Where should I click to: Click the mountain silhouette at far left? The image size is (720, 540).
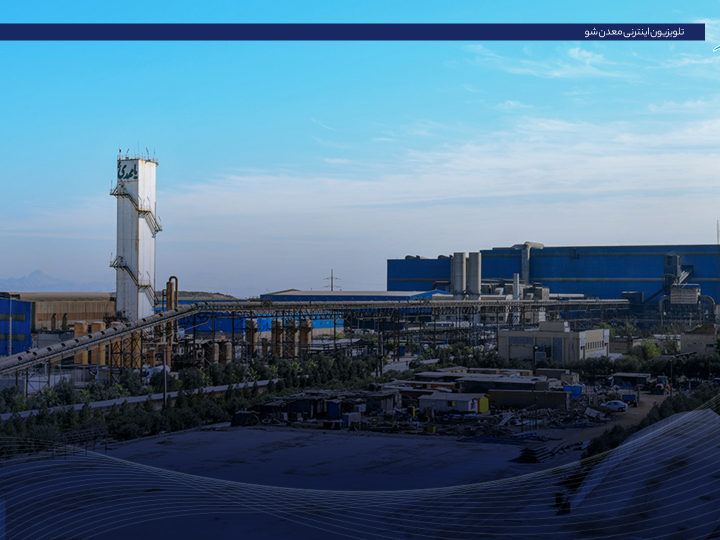point(40,280)
